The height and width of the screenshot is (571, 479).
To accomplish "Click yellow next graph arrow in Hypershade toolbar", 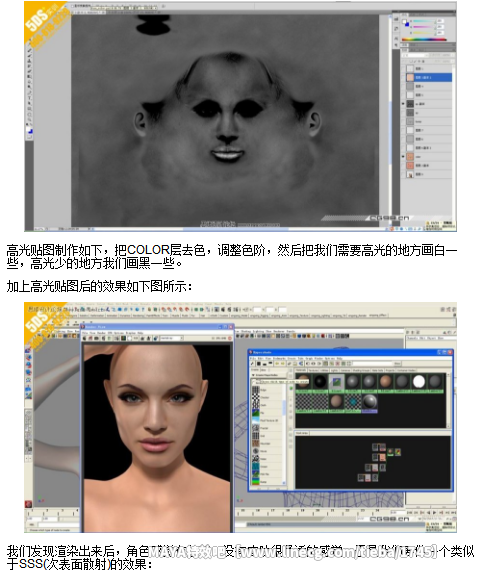I will coord(283,363).
